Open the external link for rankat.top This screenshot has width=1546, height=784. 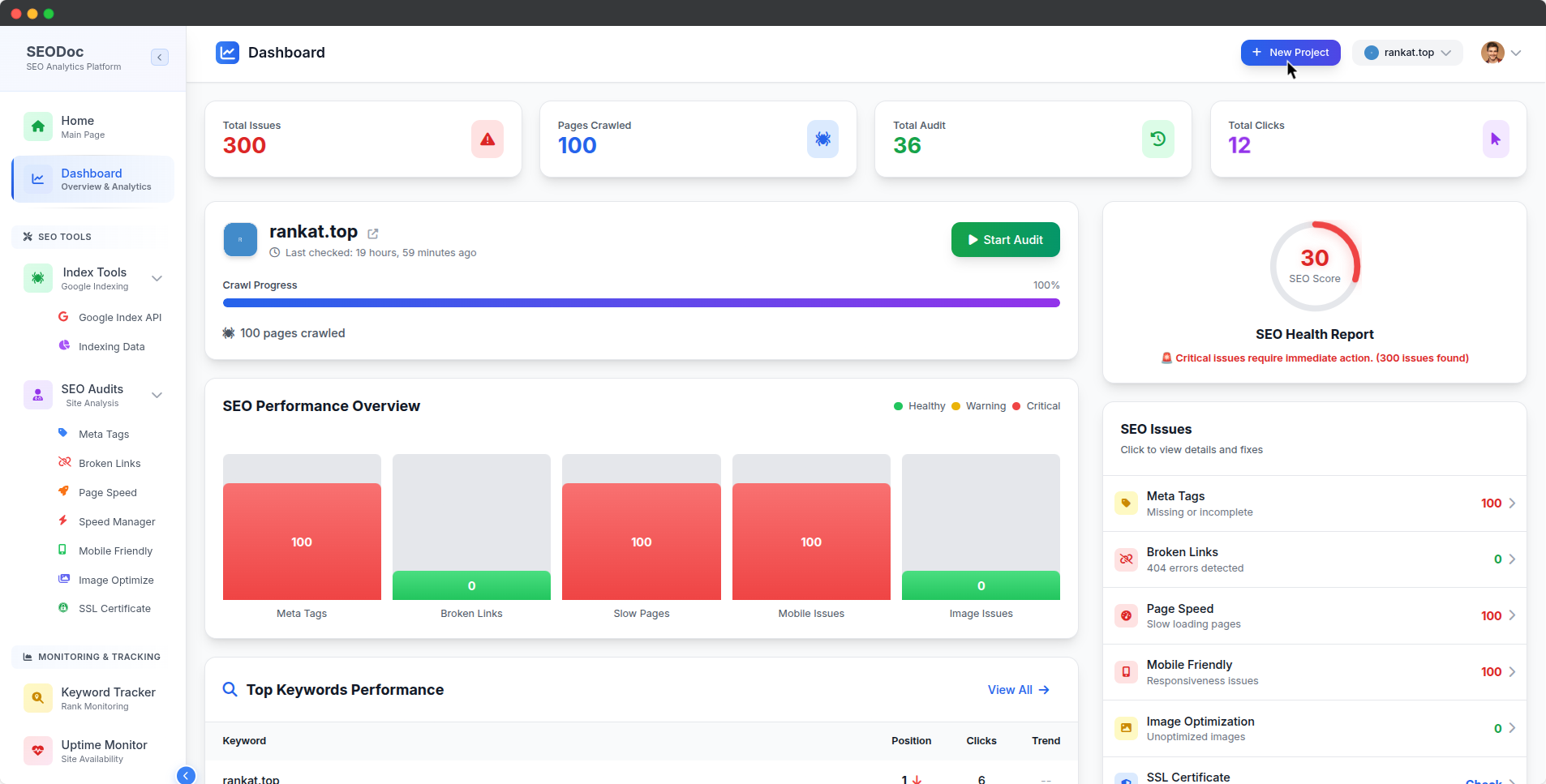click(372, 233)
